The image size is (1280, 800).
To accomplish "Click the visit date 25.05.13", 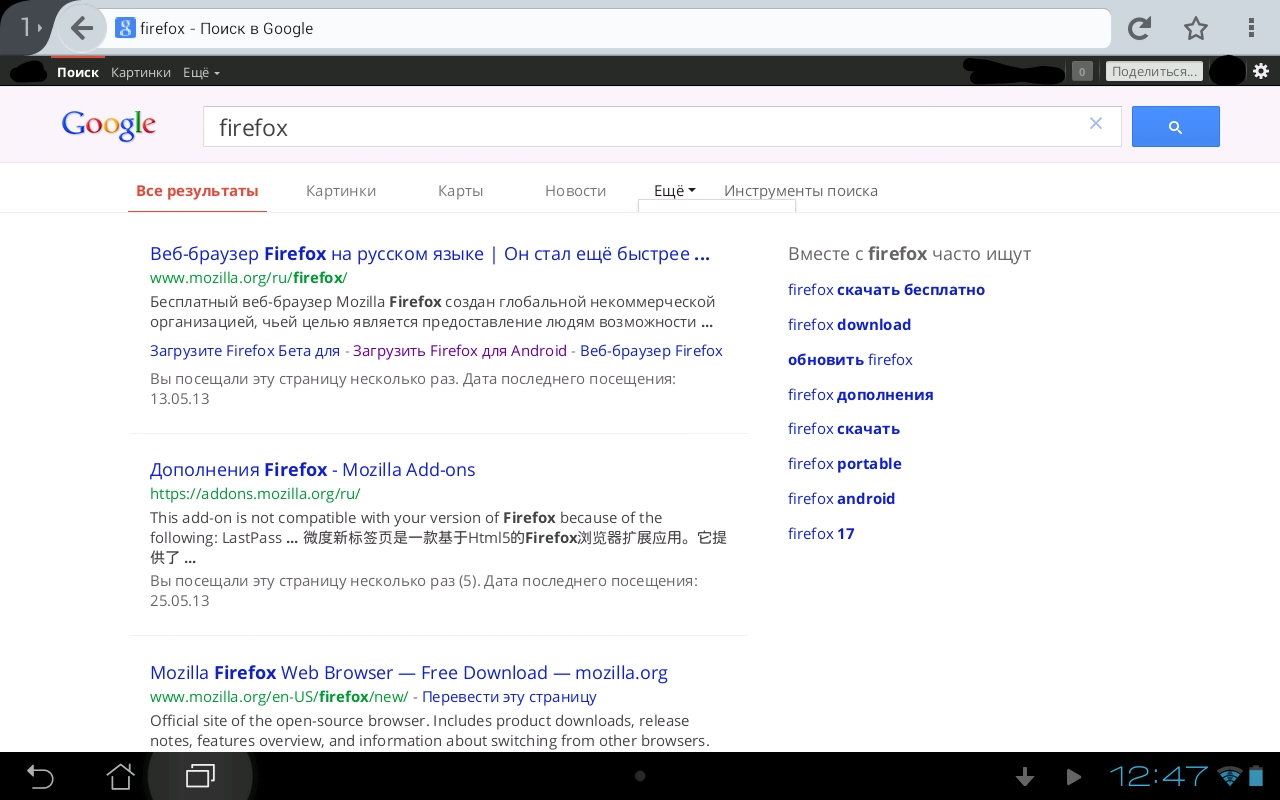I will (x=180, y=601).
